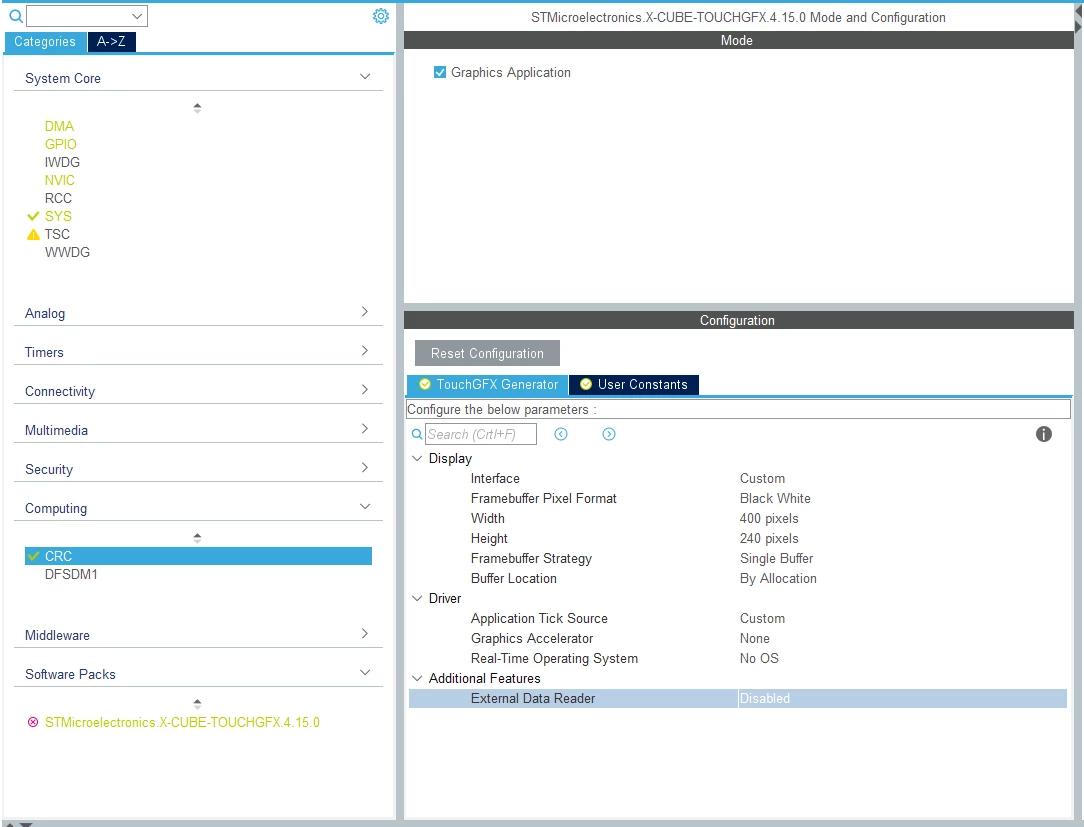Screen dimensions: 1084x827
Task: Click the search magnifier icon at top left
Action: (15, 16)
